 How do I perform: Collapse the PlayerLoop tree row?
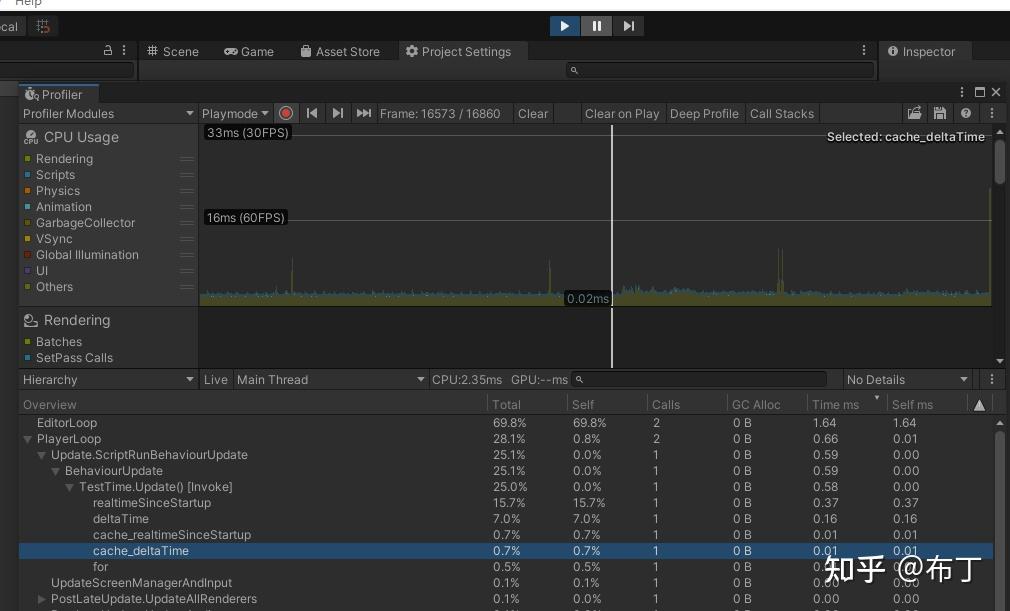28,439
